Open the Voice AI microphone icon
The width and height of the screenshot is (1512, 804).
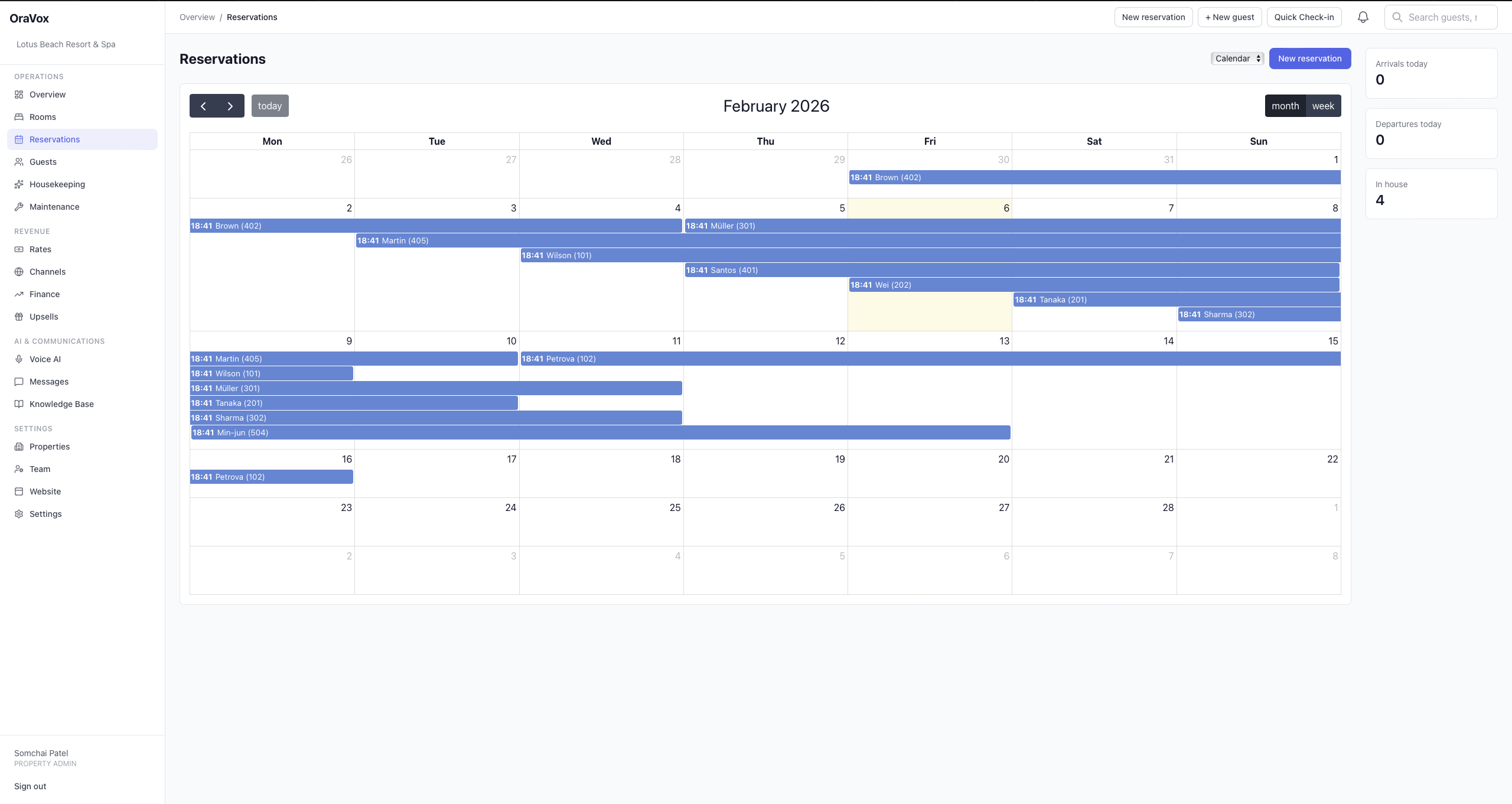(19, 359)
